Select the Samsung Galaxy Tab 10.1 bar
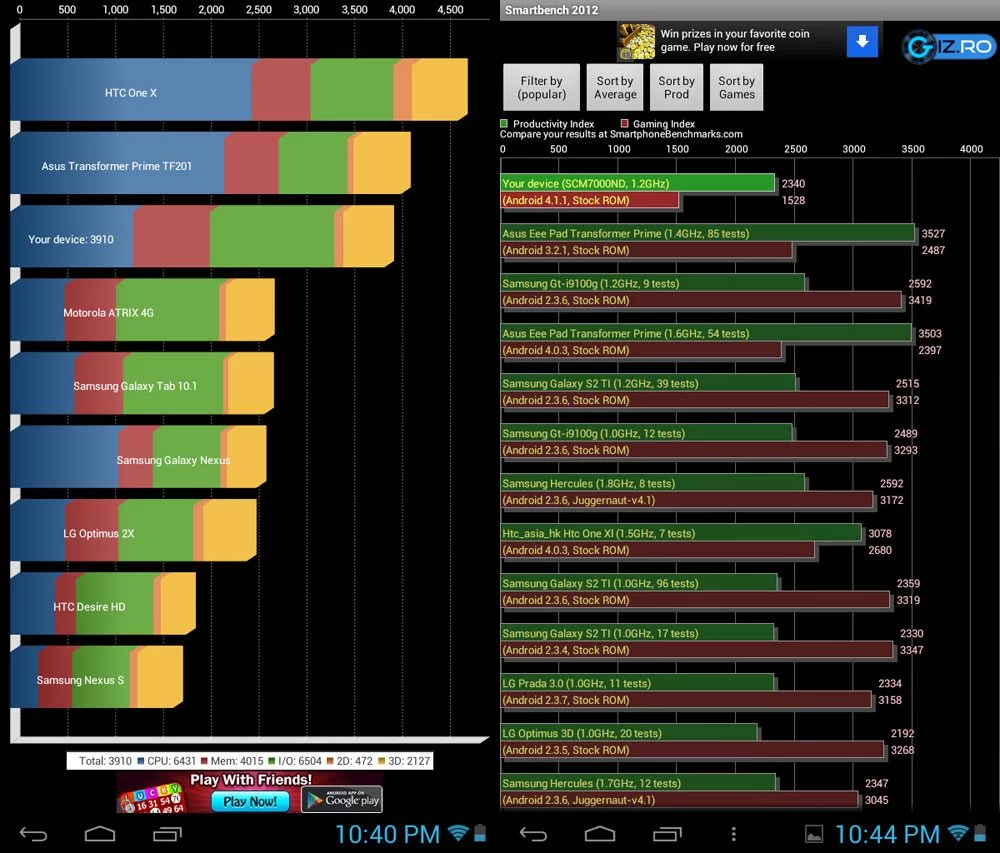Image resolution: width=1000 pixels, height=853 pixels. (x=142, y=383)
